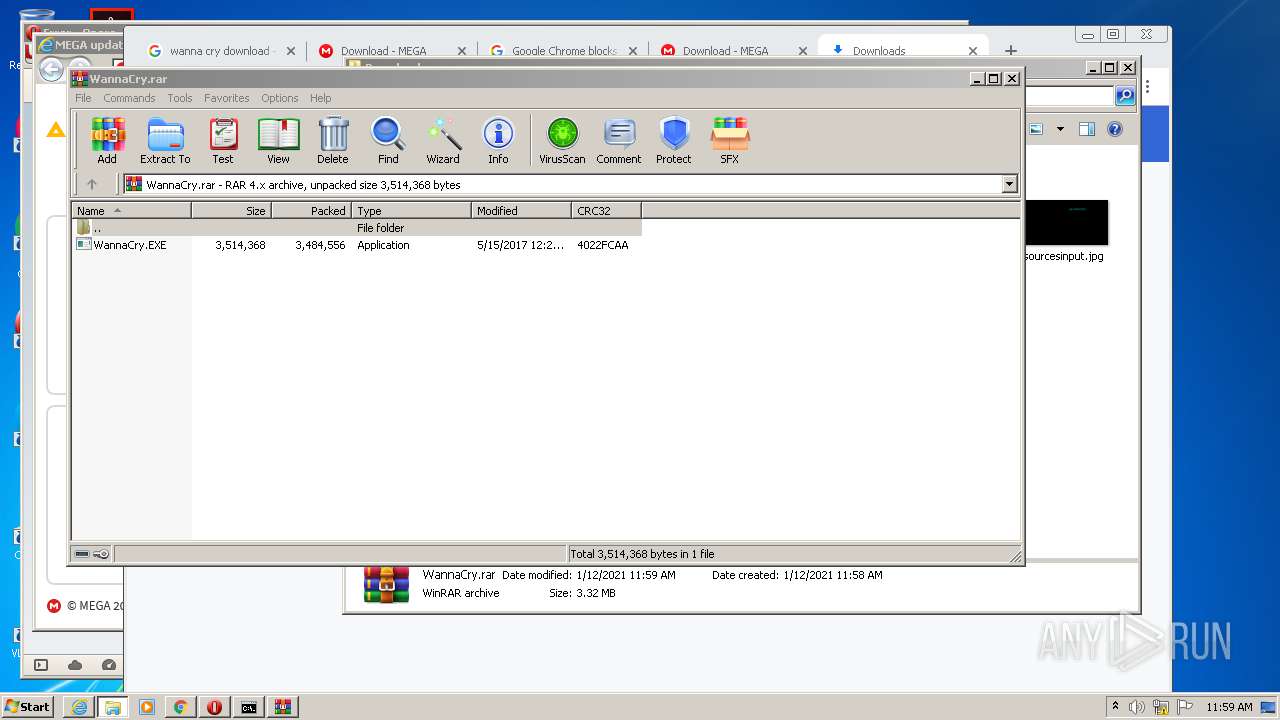Expand Explorer view options dropdown arrow
Image resolution: width=1280 pixels, height=720 pixels.
coord(1060,129)
